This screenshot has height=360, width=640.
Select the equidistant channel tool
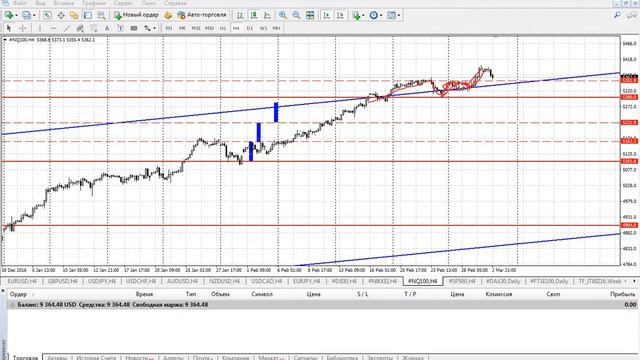[80, 28]
